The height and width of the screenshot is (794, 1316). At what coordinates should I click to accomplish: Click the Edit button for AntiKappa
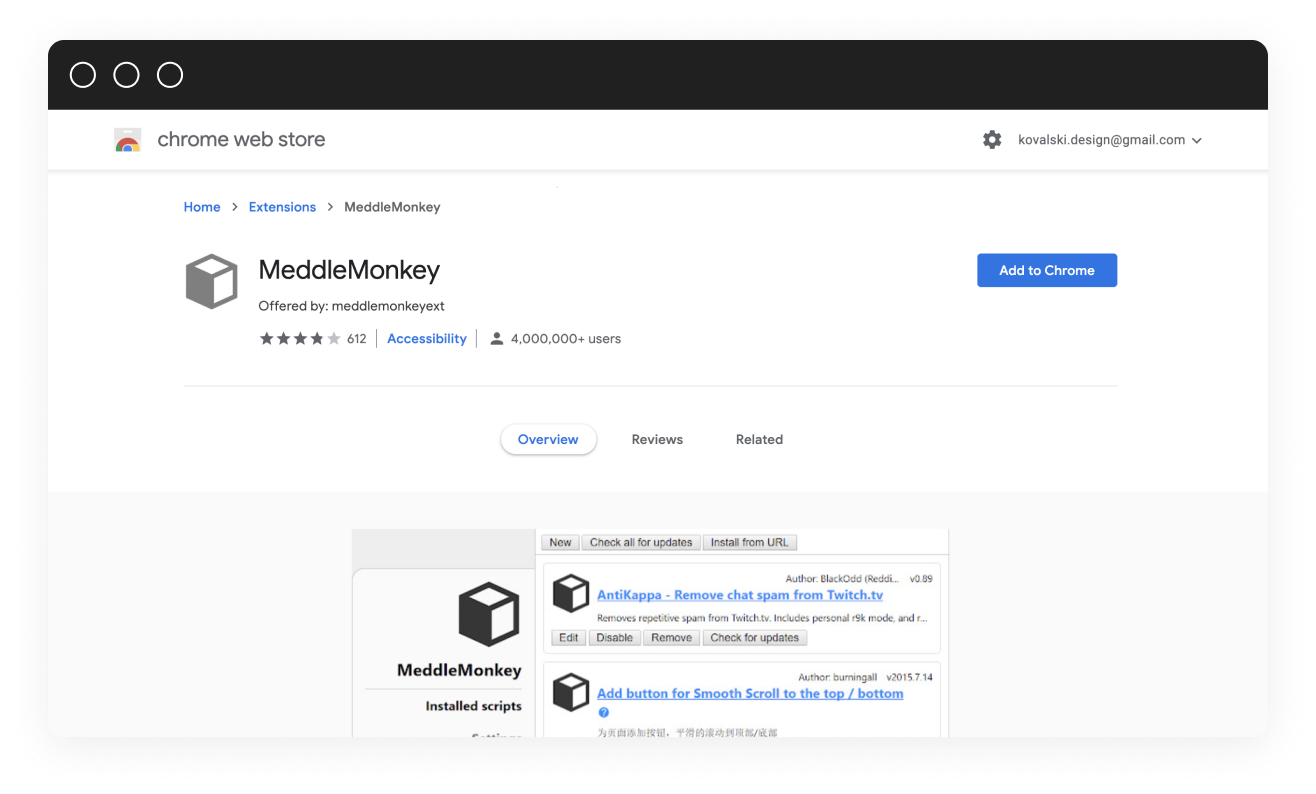pos(569,638)
